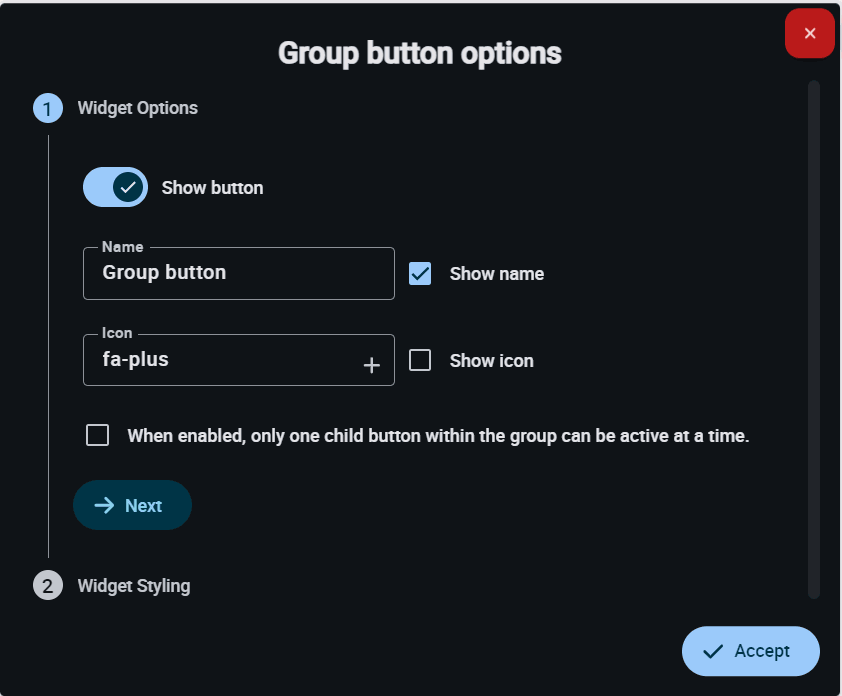
Task: Click the step 1 number circle
Action: point(48,108)
